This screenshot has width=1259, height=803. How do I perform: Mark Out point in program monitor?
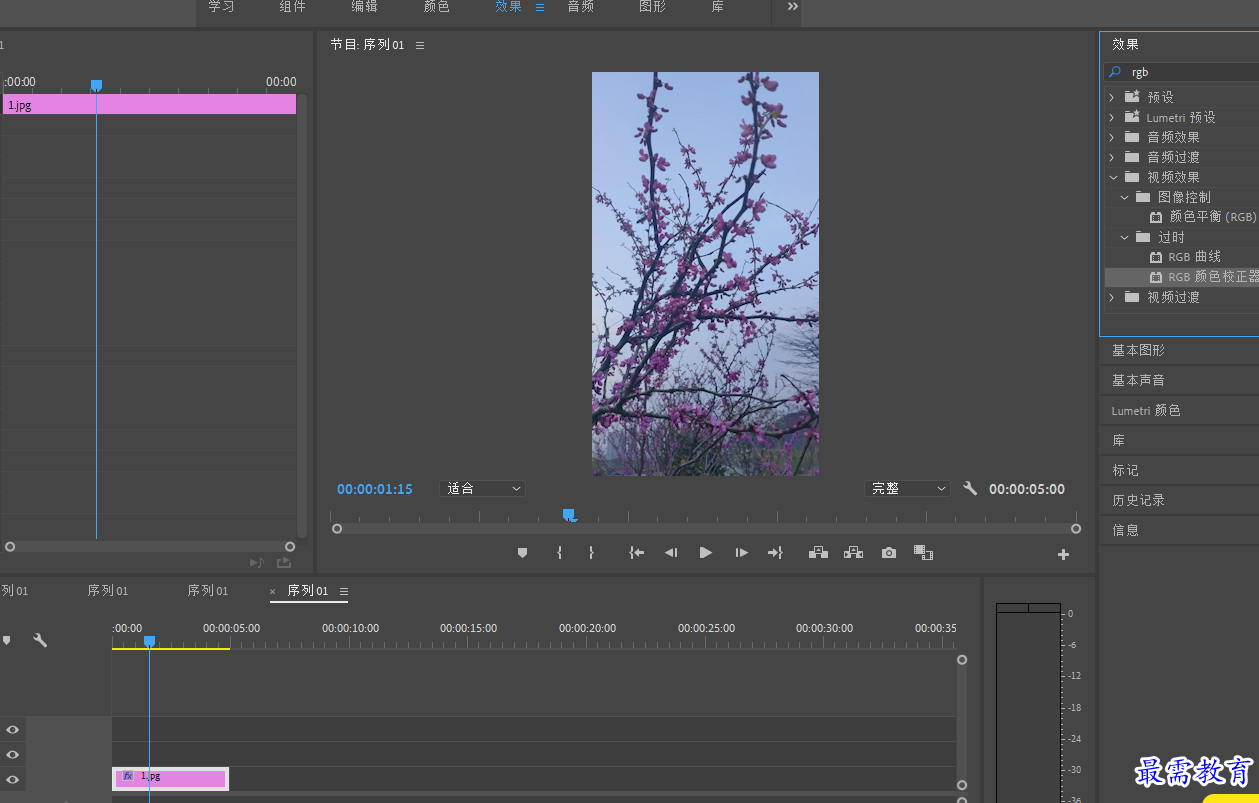(x=591, y=553)
